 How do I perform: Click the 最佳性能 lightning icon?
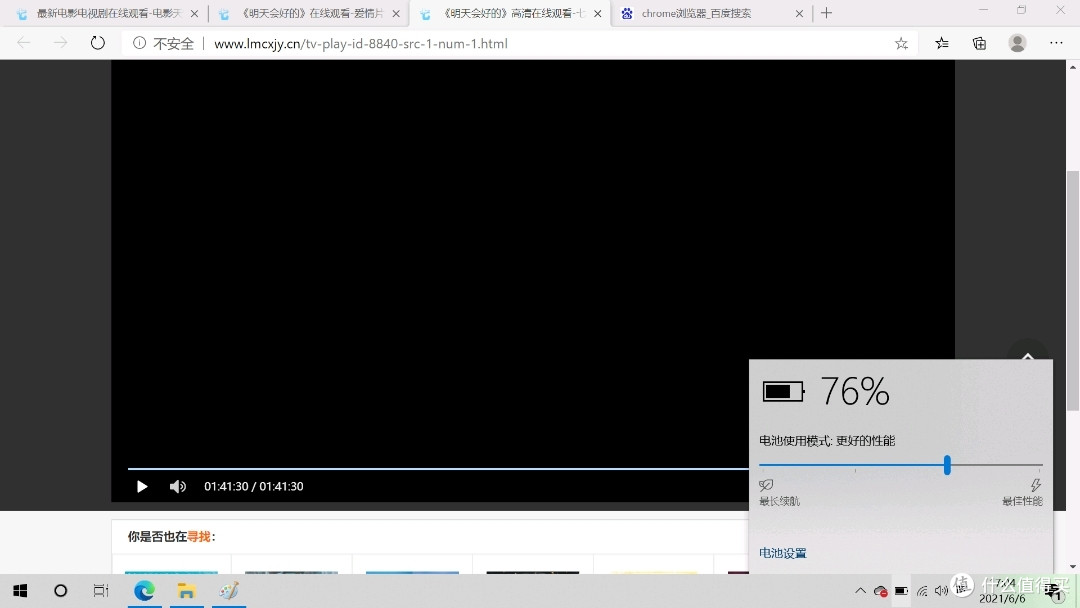point(1035,485)
